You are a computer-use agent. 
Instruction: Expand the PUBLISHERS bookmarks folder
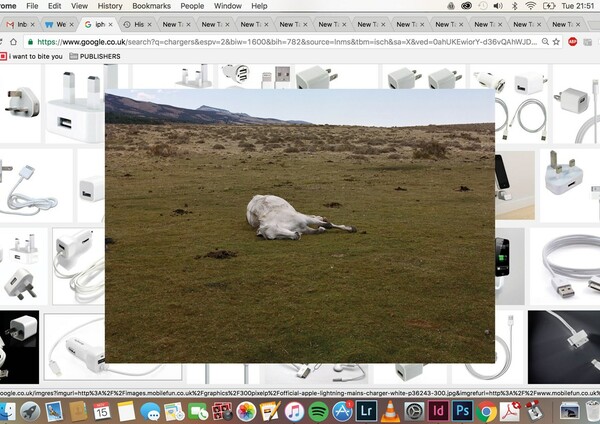click(95, 56)
